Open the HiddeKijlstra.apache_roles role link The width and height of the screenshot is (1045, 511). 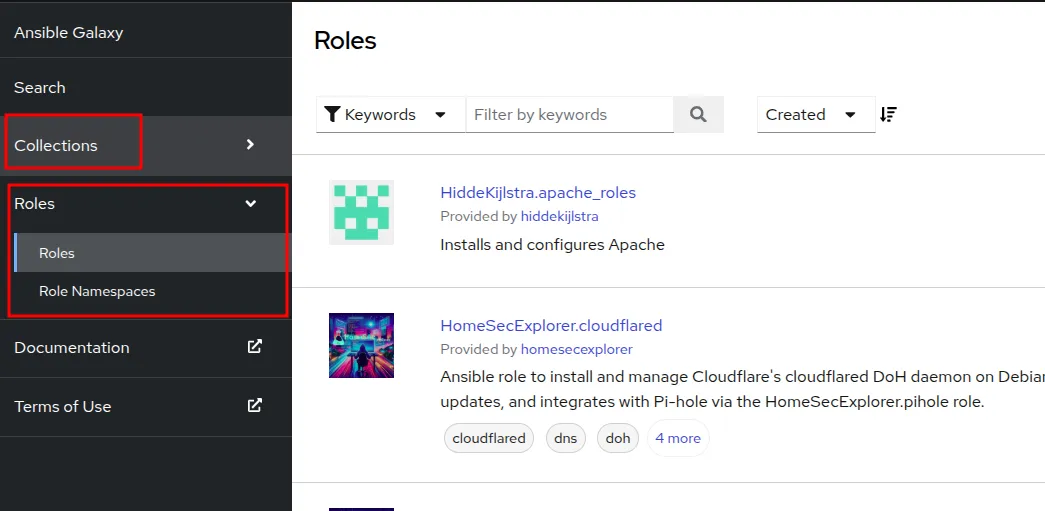[x=538, y=193]
